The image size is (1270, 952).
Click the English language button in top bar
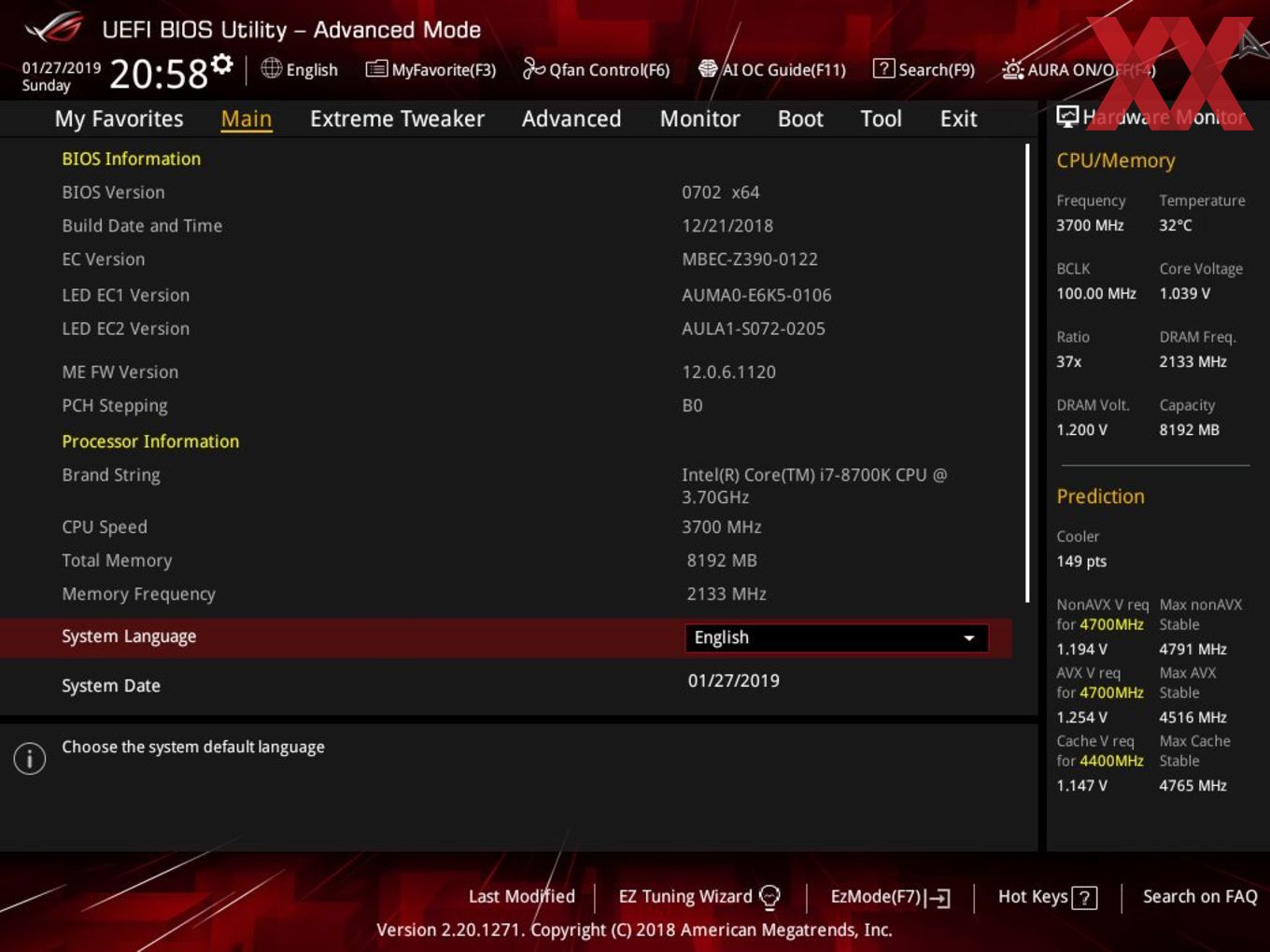pyautogui.click(x=300, y=69)
